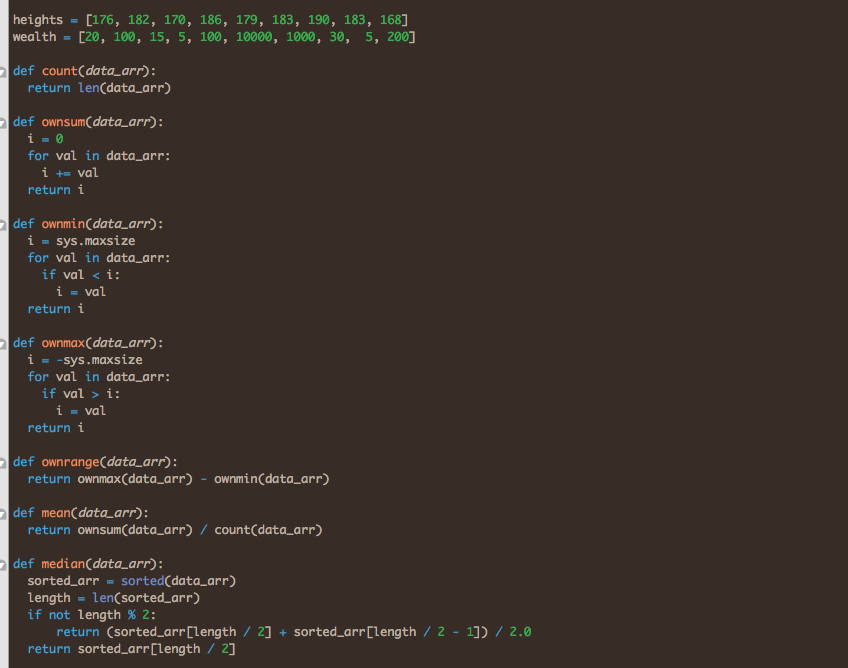Click the 'length = len(sorted_arr)' line
Screen dimensions: 848x668
point(114,598)
